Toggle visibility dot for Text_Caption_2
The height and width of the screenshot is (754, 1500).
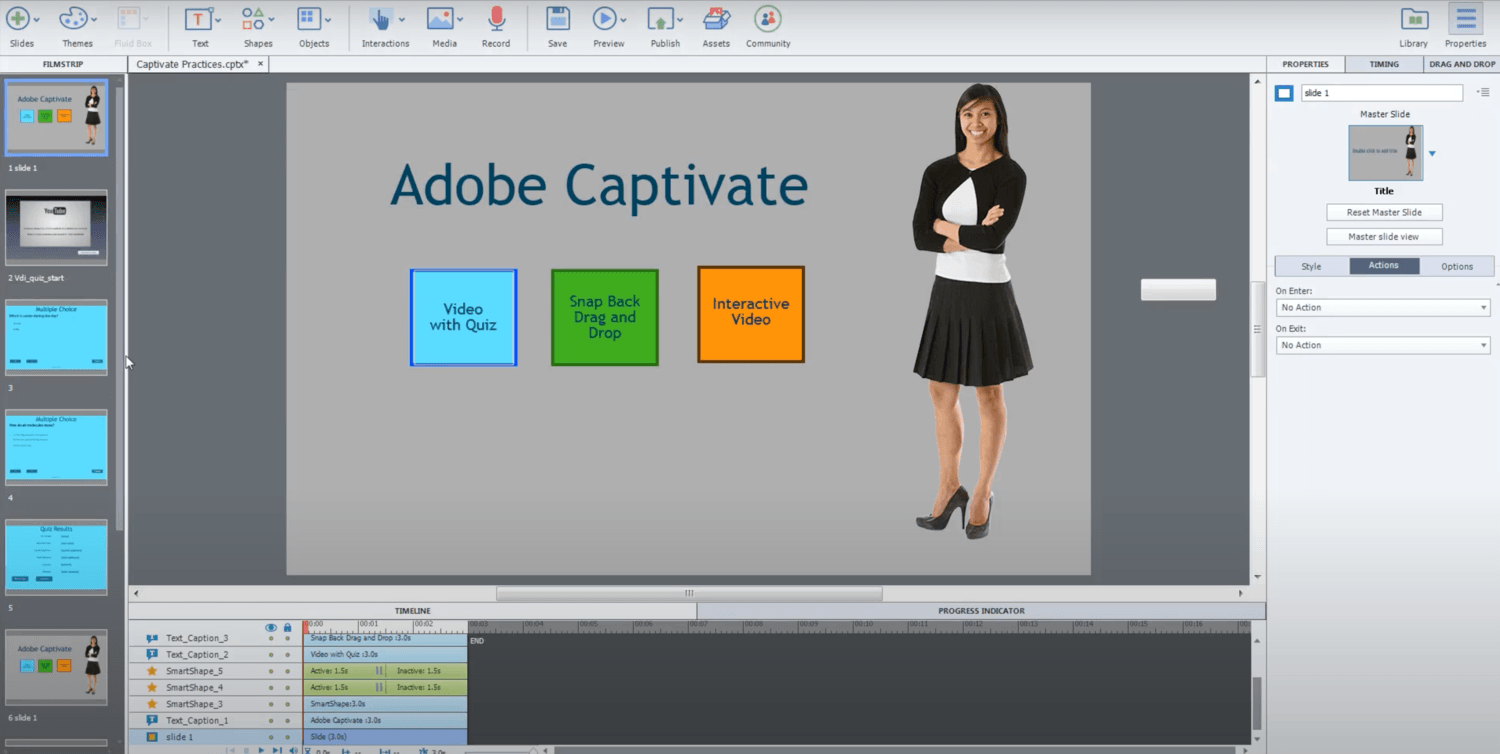click(271, 654)
